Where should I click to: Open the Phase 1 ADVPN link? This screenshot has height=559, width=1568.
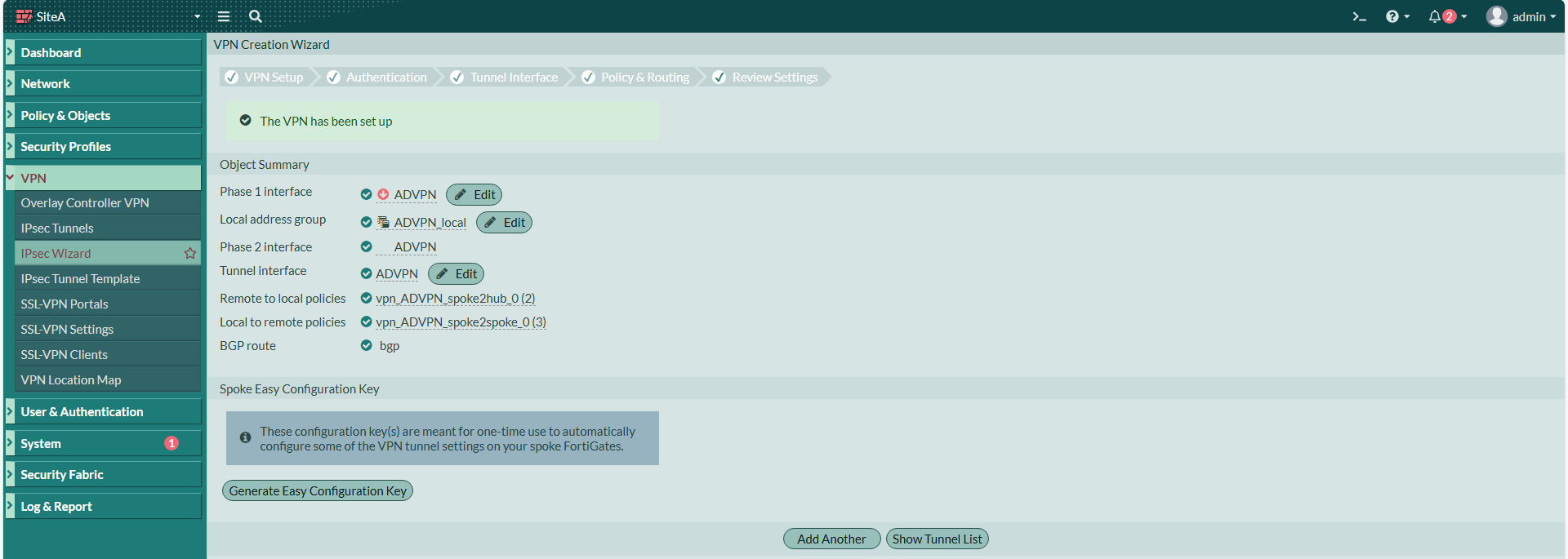pyautogui.click(x=416, y=194)
